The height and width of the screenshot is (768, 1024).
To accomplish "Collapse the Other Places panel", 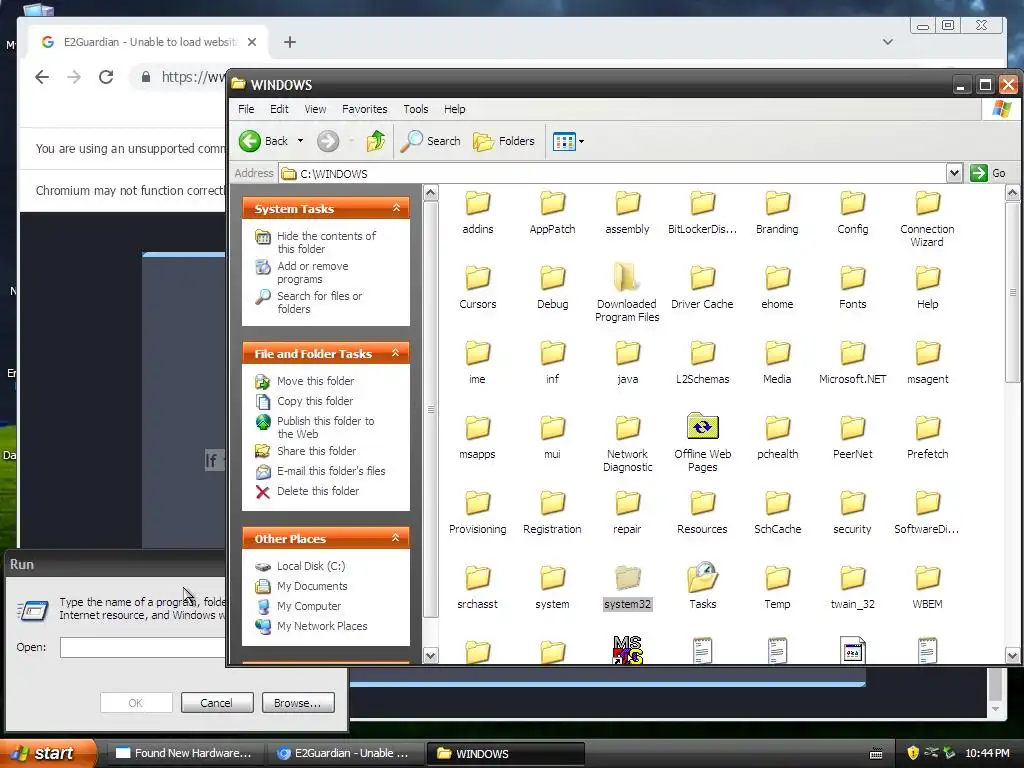I will point(396,537).
